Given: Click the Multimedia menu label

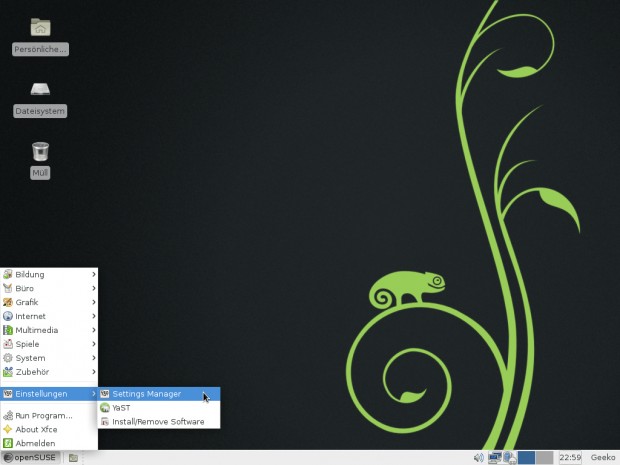Looking at the screenshot, I should [37, 330].
